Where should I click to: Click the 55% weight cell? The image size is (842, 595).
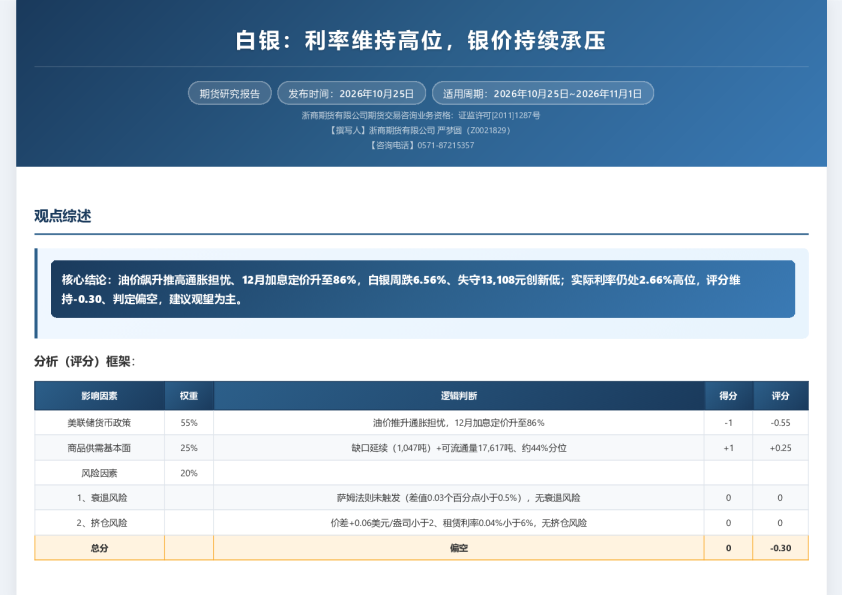coord(189,423)
